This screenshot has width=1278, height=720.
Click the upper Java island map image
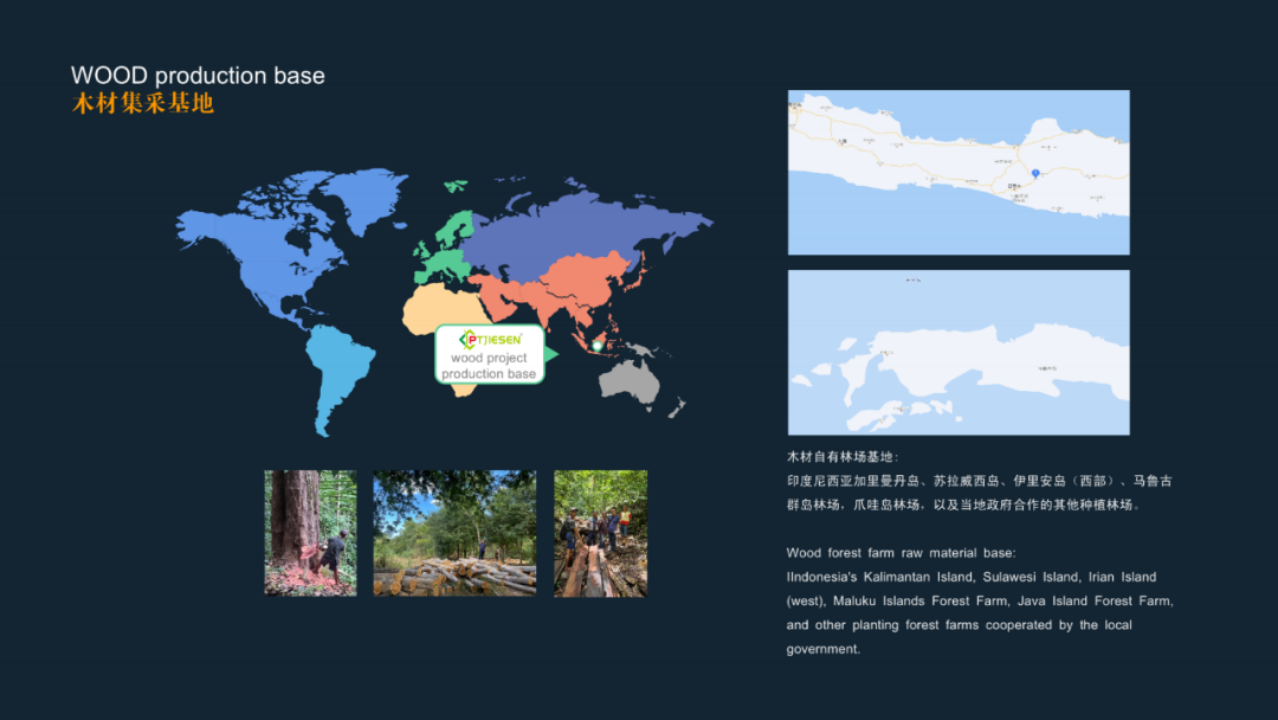[x=959, y=172]
